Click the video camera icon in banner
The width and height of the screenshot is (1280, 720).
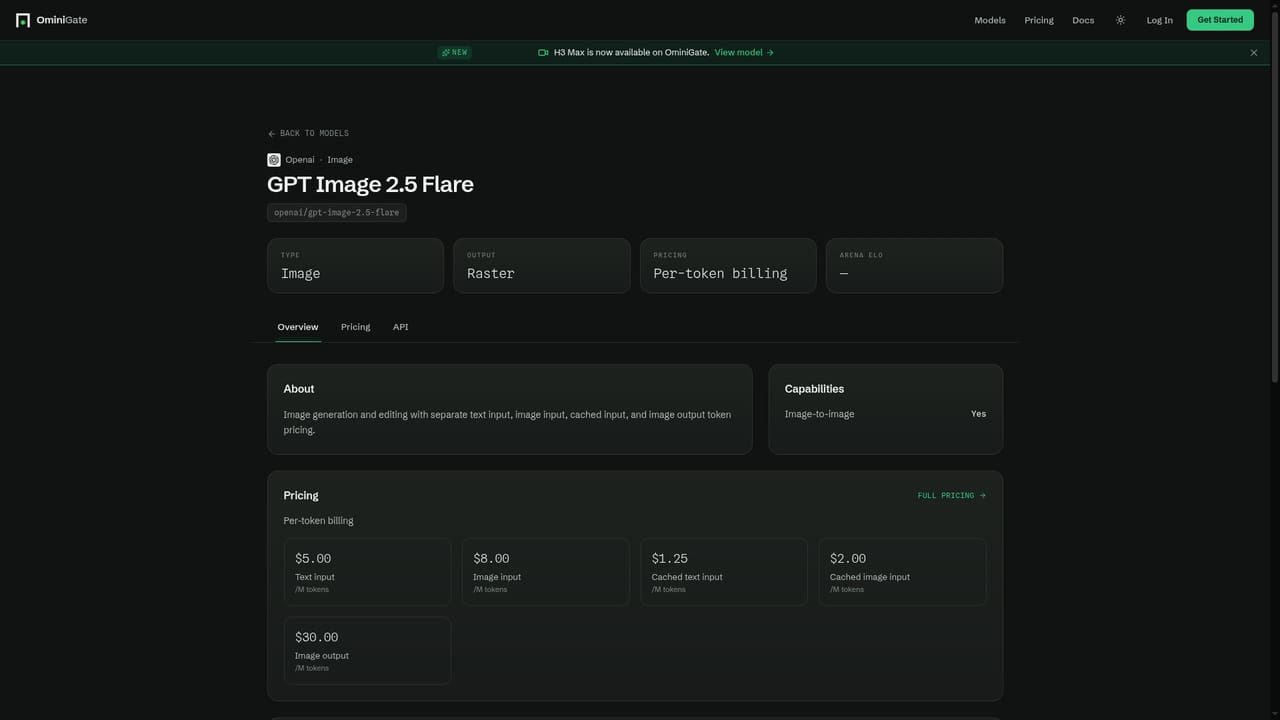click(543, 53)
